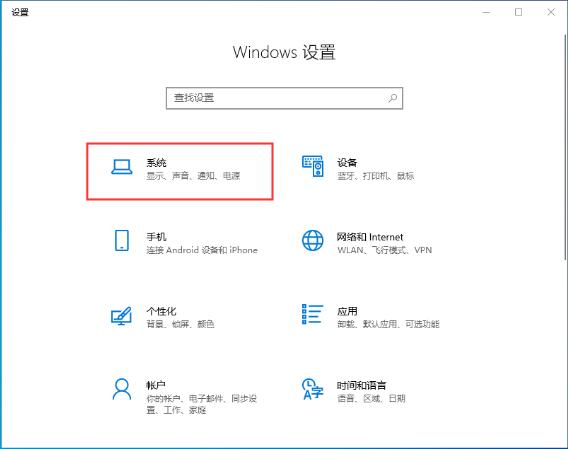Image resolution: width=568 pixels, height=449 pixels.
Task: Open the 个性化 paintbrush icon
Action: click(121, 316)
